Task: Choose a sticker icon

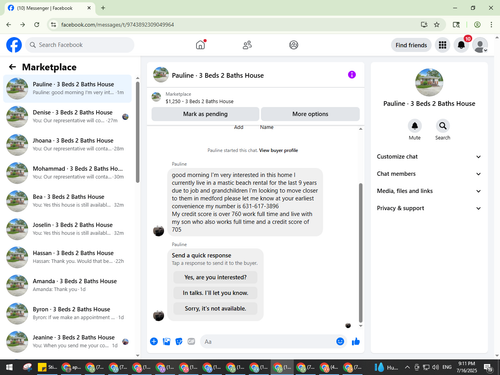Action: click(179, 341)
